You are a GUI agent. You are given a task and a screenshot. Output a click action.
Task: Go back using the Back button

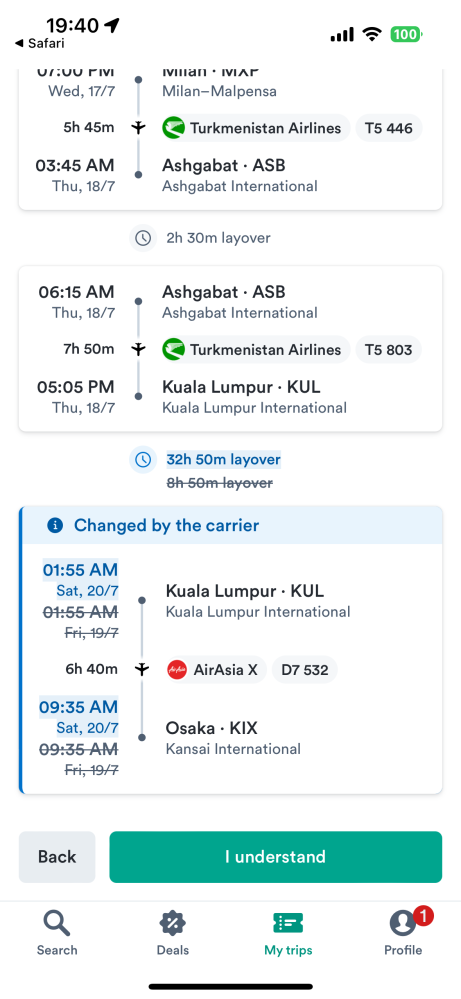coord(57,857)
